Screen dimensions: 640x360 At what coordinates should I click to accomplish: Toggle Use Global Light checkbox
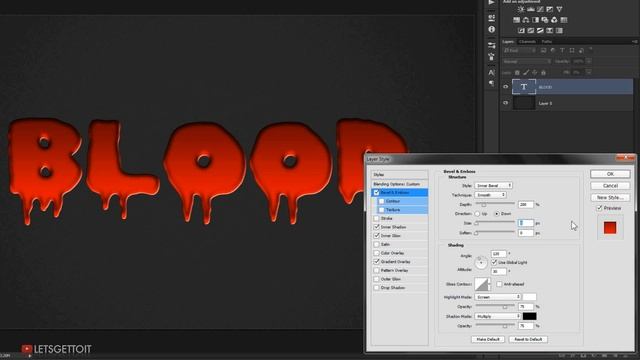tap(494, 262)
